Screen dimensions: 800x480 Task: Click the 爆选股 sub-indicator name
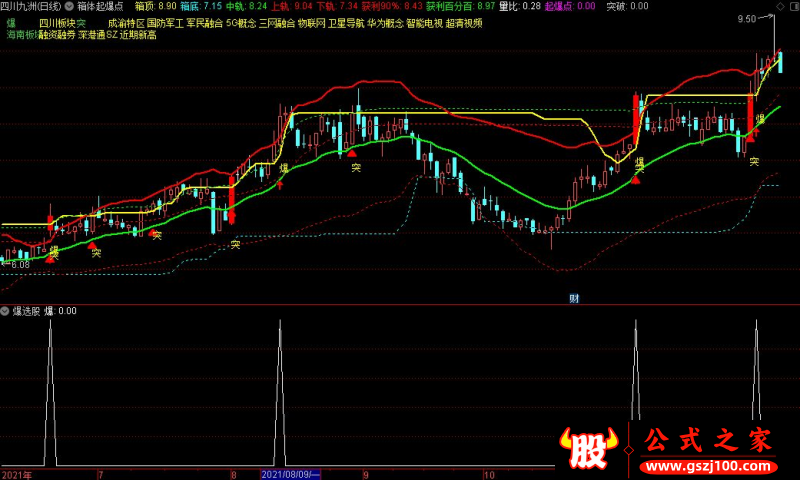[26, 311]
